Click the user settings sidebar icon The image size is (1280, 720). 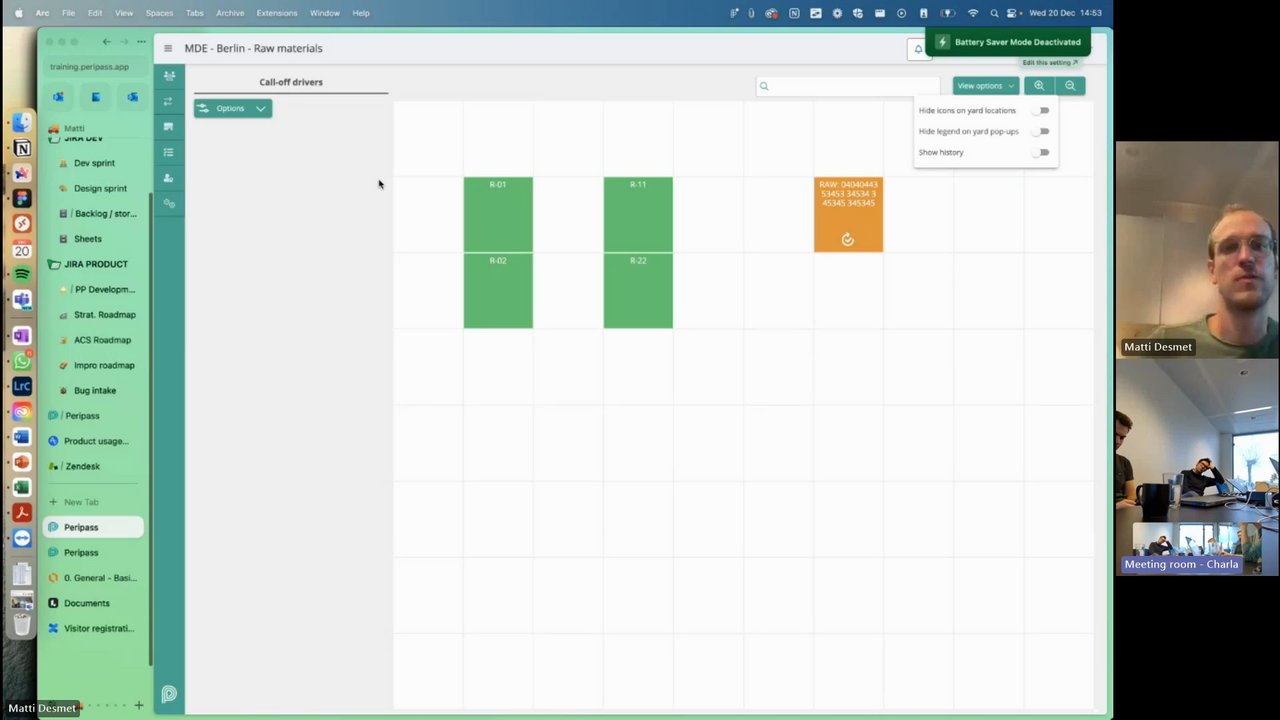[x=168, y=178]
